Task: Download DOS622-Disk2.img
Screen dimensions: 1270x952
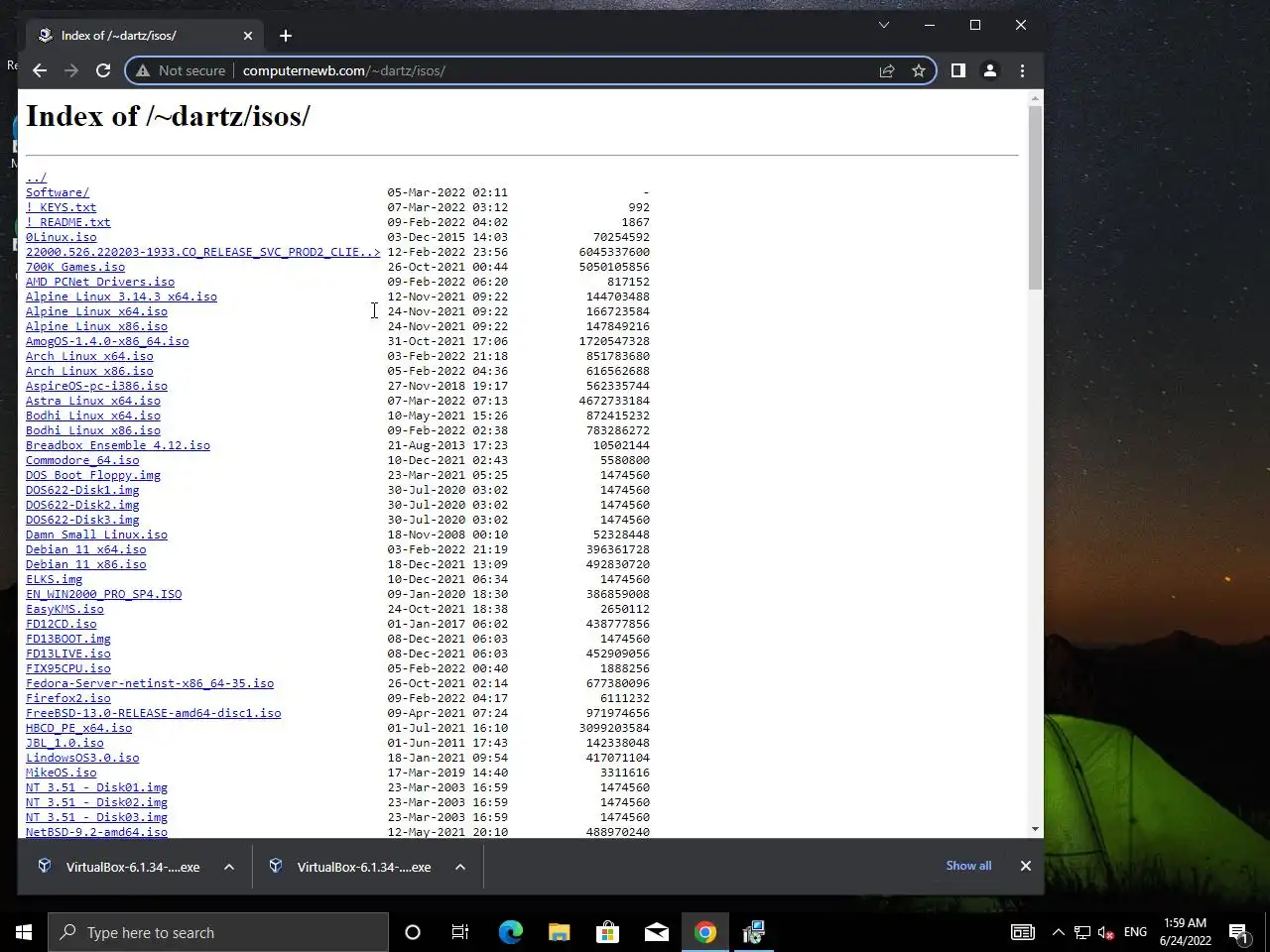Action: (82, 505)
